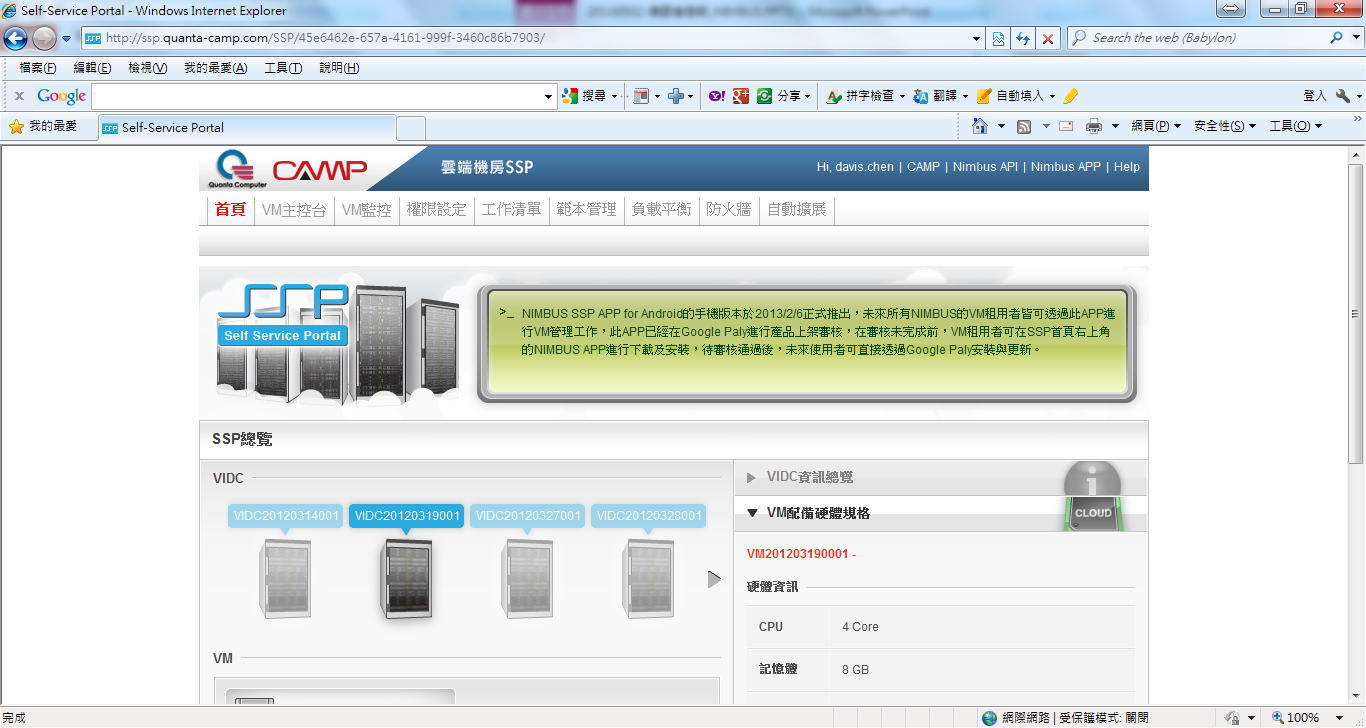The height and width of the screenshot is (728, 1366).
Task: Select the VIDC20120327001 server rack image
Action: point(528,578)
